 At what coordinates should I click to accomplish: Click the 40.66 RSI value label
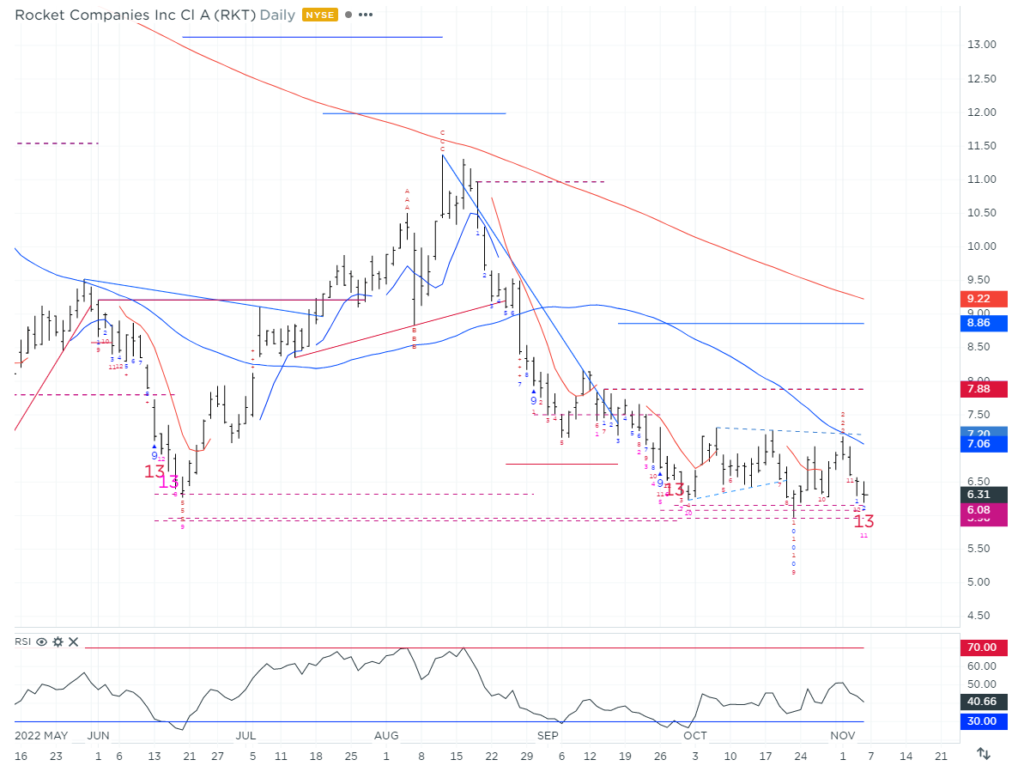pyautogui.click(x=984, y=701)
